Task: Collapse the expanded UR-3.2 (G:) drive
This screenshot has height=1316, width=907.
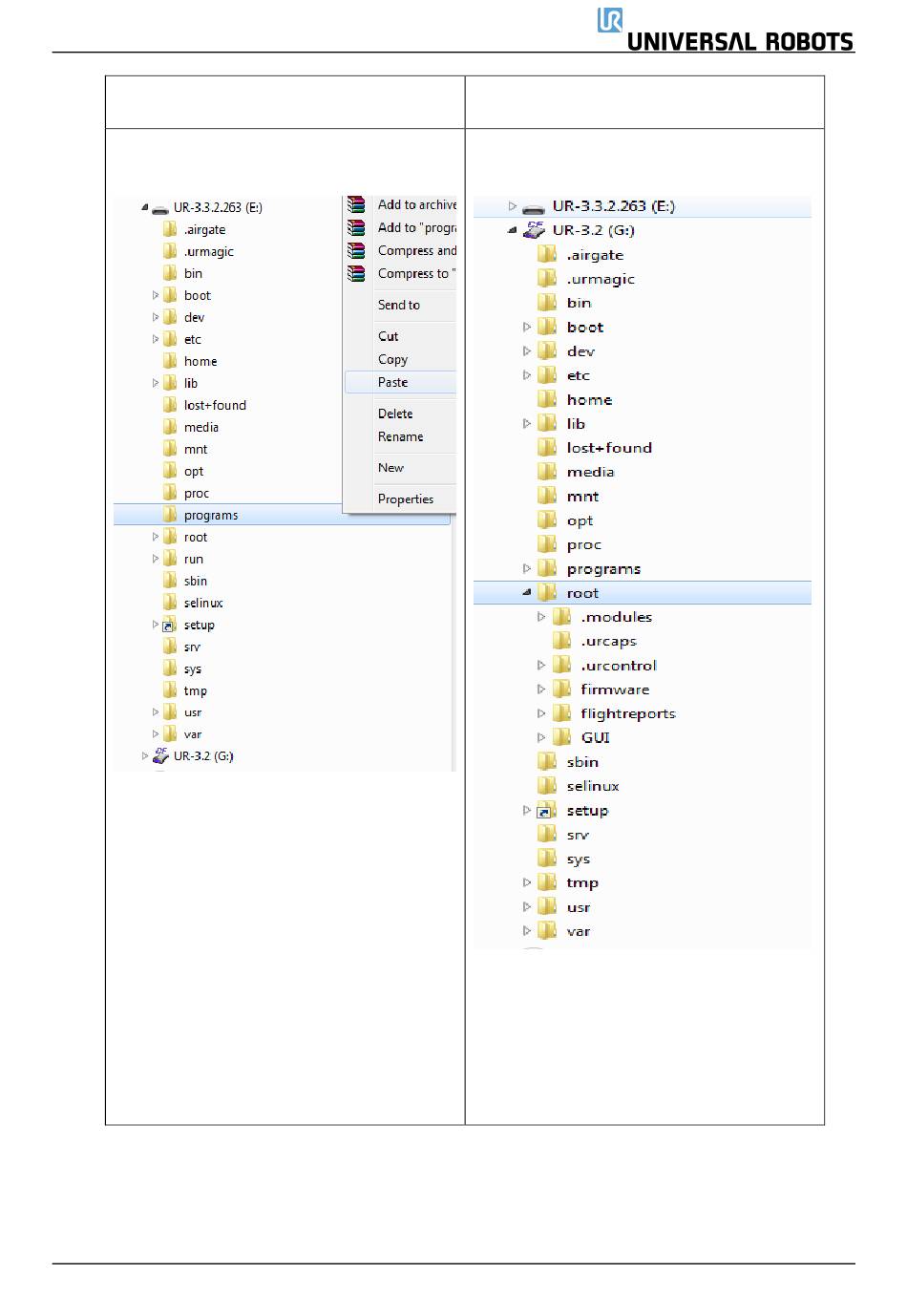Action: (512, 230)
